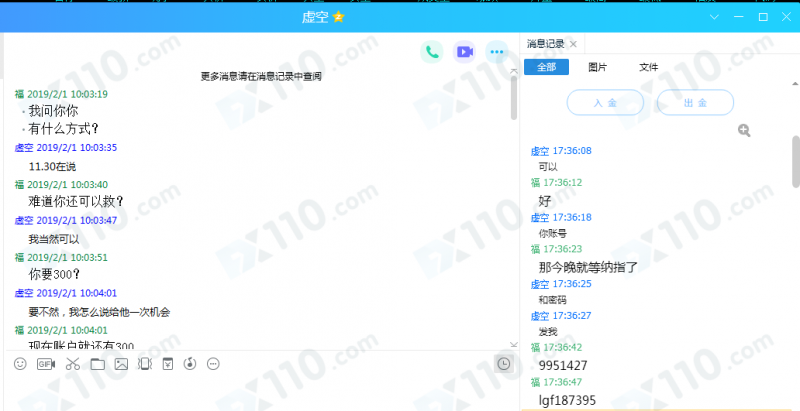This screenshot has height=411, width=800.
Task: Click the record message 和密码
Action: [553, 300]
